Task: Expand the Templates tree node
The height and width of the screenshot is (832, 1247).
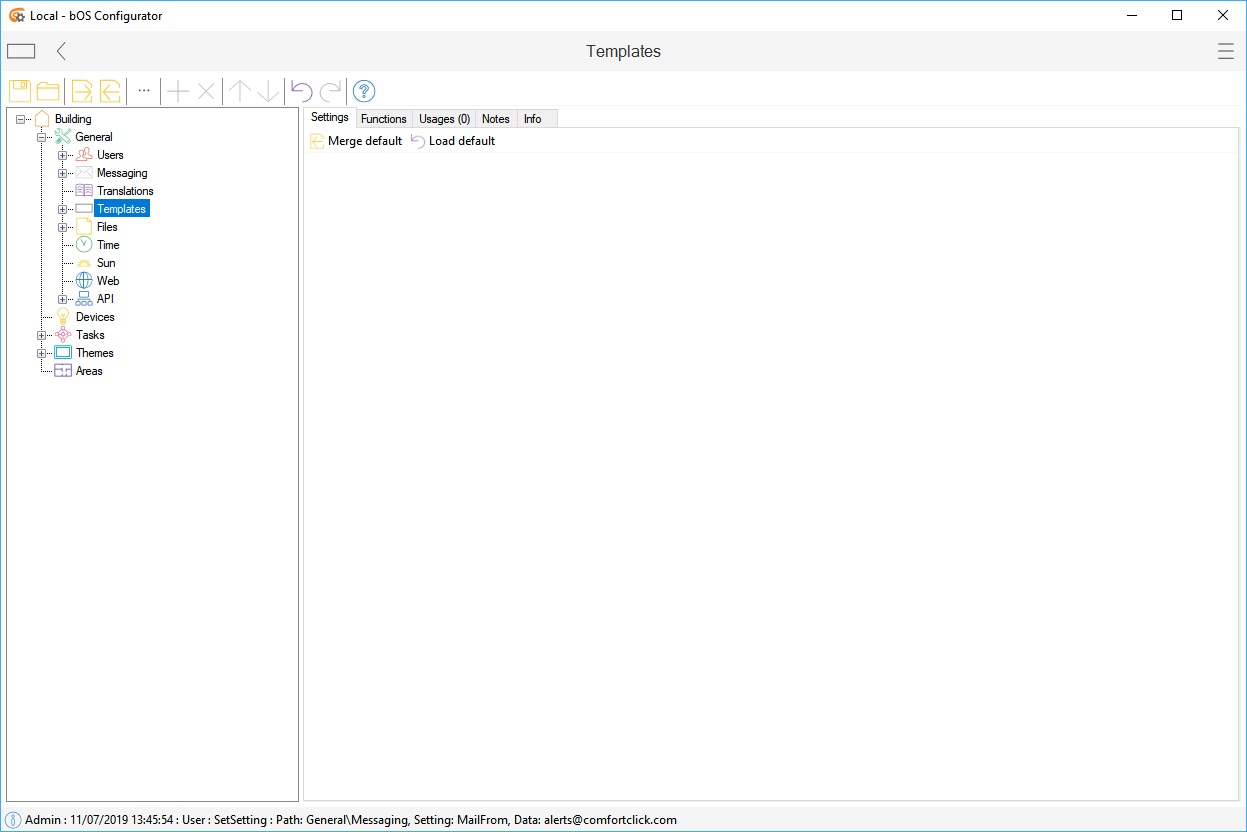Action: (x=63, y=209)
